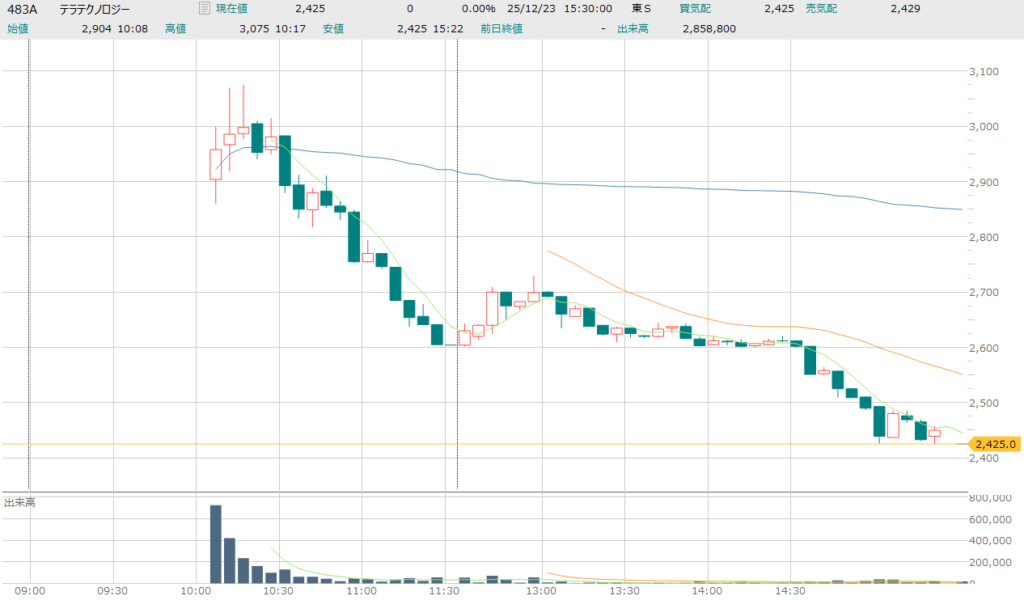Click the テラテクノロジー stock name
Image resolution: width=1024 pixels, height=600 pixels.
[94, 9]
